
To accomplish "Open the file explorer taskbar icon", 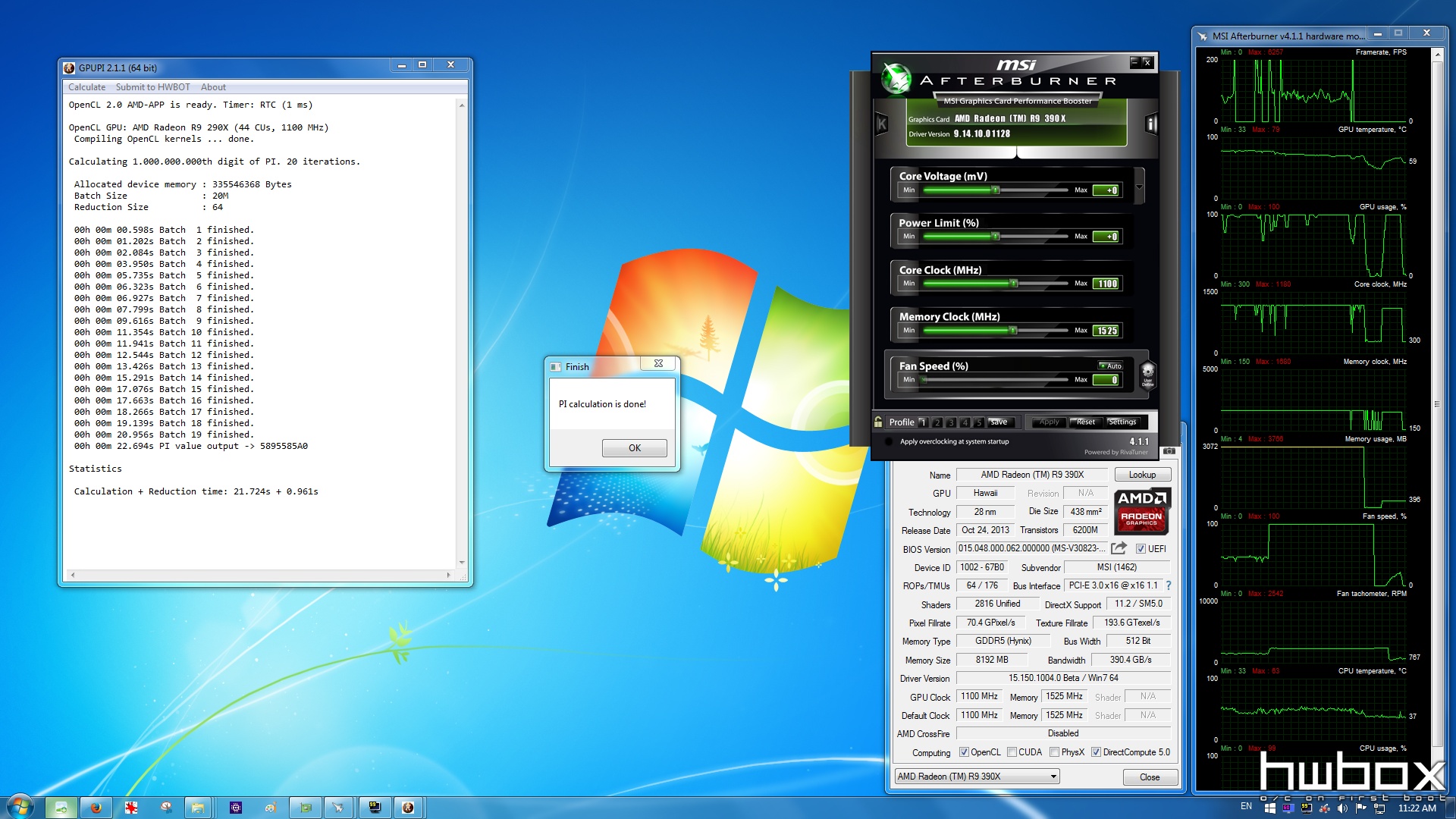I will 198,808.
